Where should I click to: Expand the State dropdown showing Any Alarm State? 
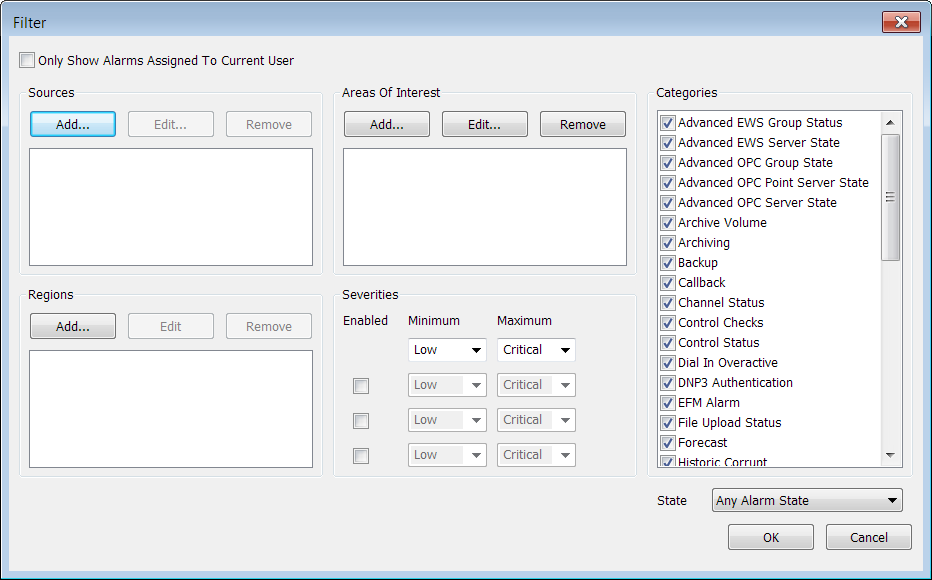tap(807, 500)
